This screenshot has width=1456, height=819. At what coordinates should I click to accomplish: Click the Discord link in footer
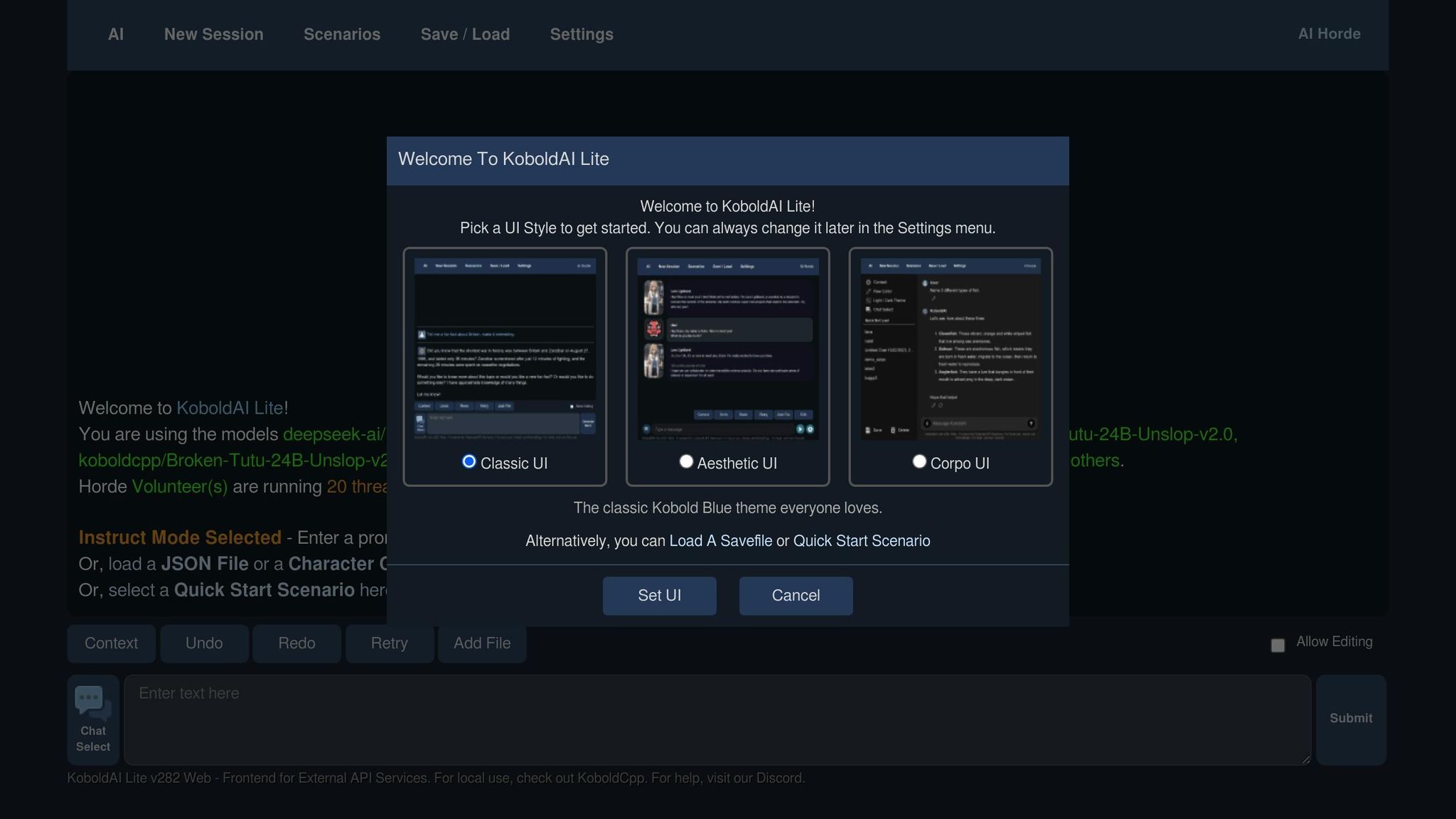pyautogui.click(x=778, y=778)
